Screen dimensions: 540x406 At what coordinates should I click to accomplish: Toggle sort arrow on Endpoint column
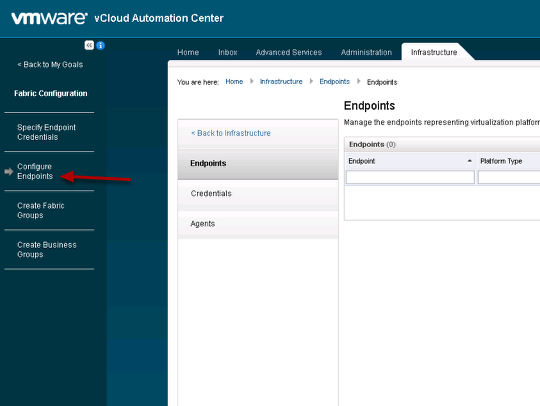pos(469,161)
